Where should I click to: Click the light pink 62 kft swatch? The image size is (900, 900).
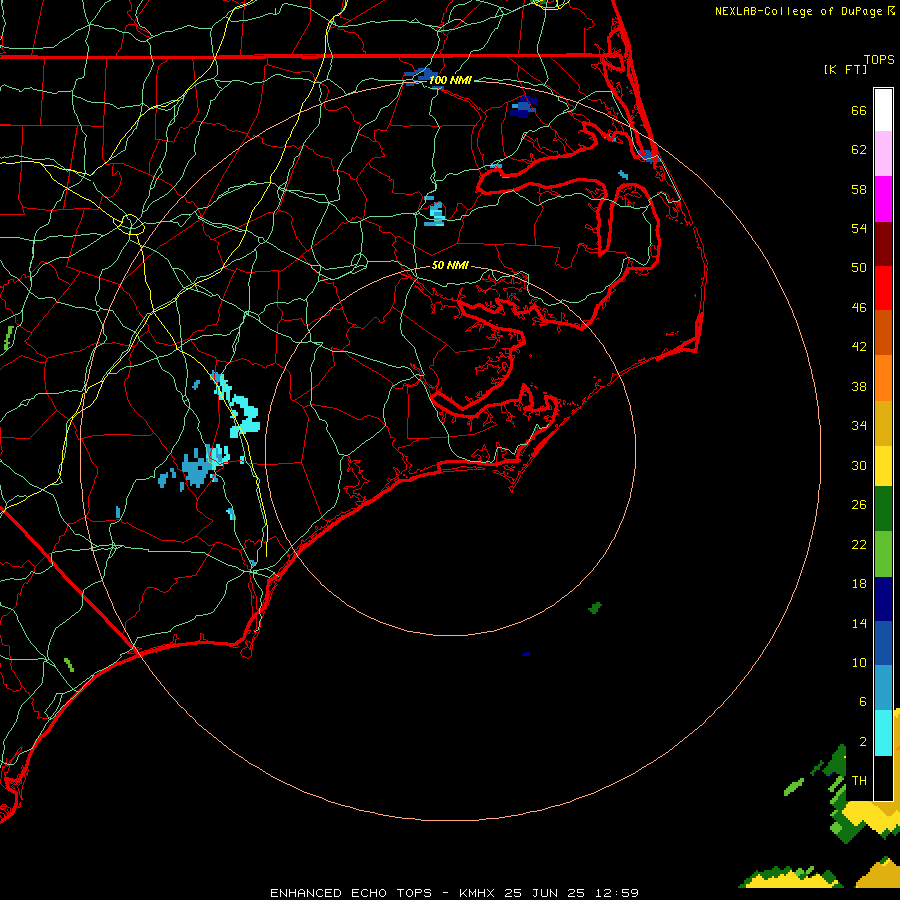pyautogui.click(x=883, y=154)
